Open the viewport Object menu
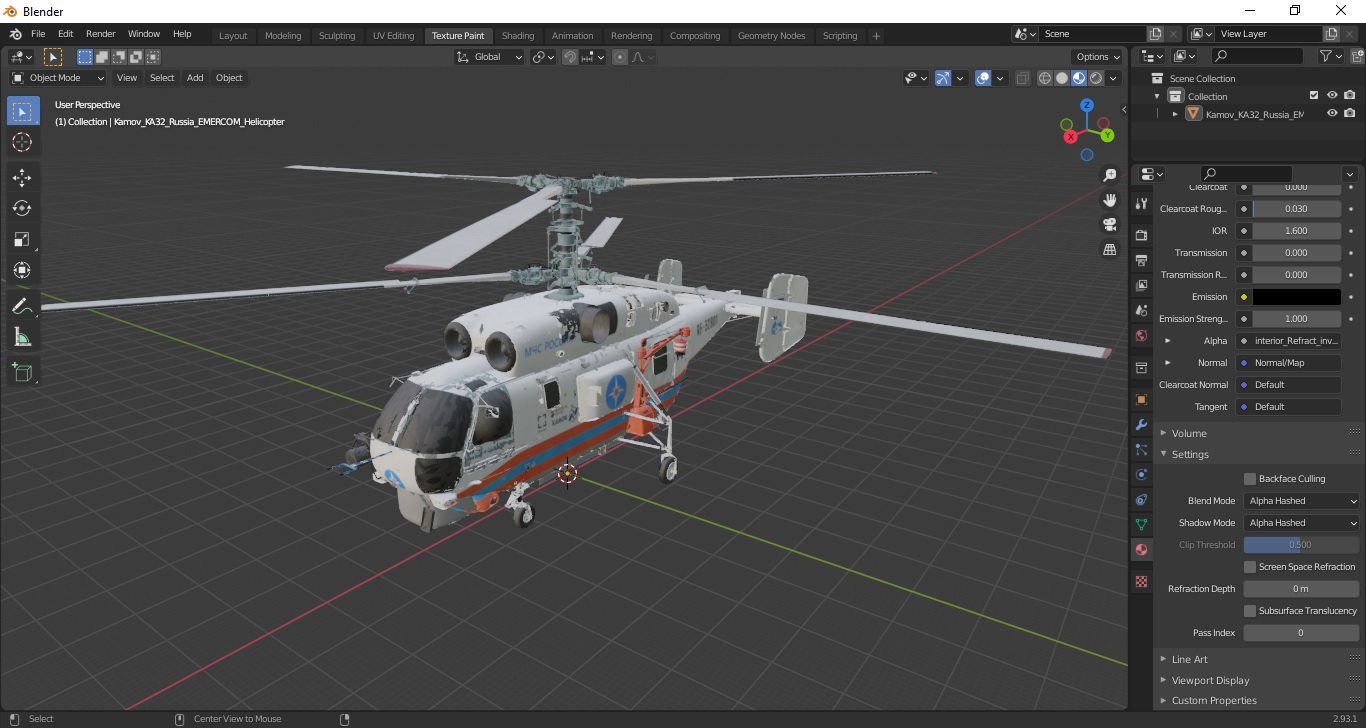This screenshot has height=728, width=1366. point(229,78)
